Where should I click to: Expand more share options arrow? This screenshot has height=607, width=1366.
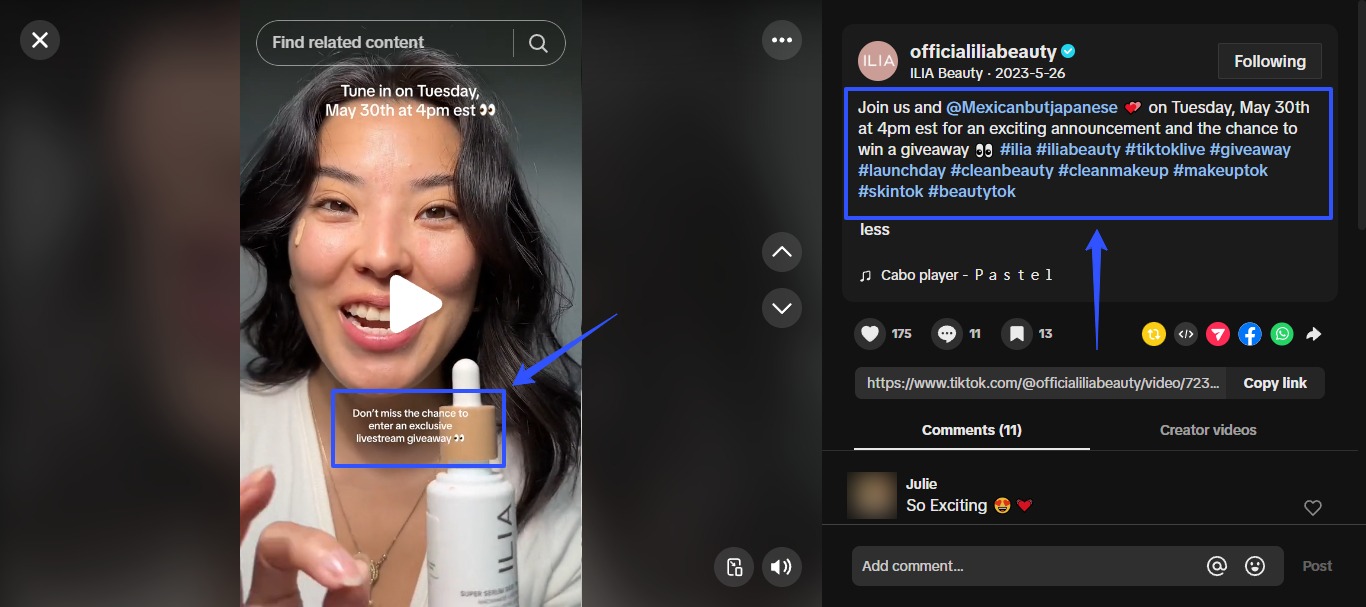point(1314,335)
